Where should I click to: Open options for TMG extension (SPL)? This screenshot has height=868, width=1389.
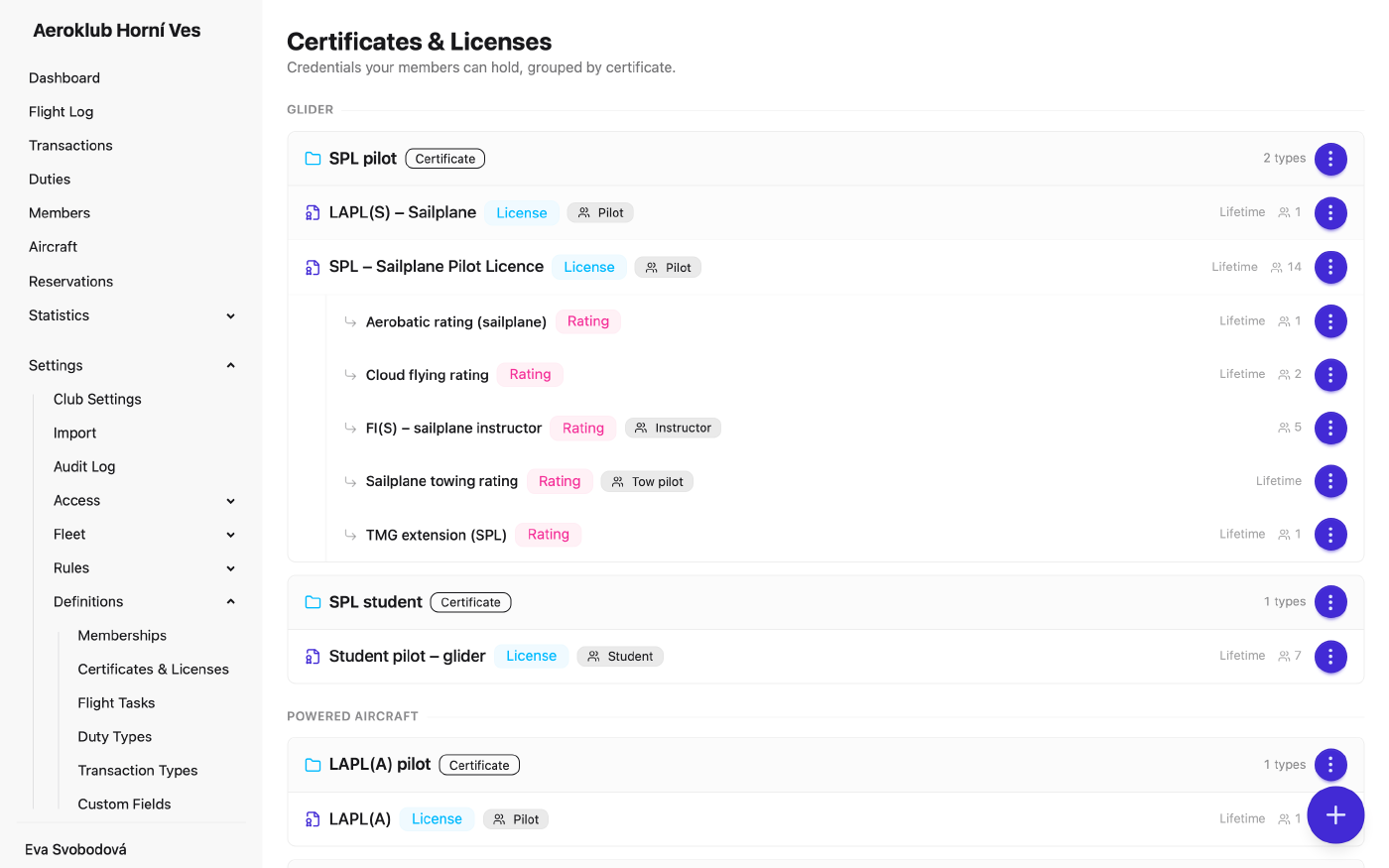(1330, 535)
